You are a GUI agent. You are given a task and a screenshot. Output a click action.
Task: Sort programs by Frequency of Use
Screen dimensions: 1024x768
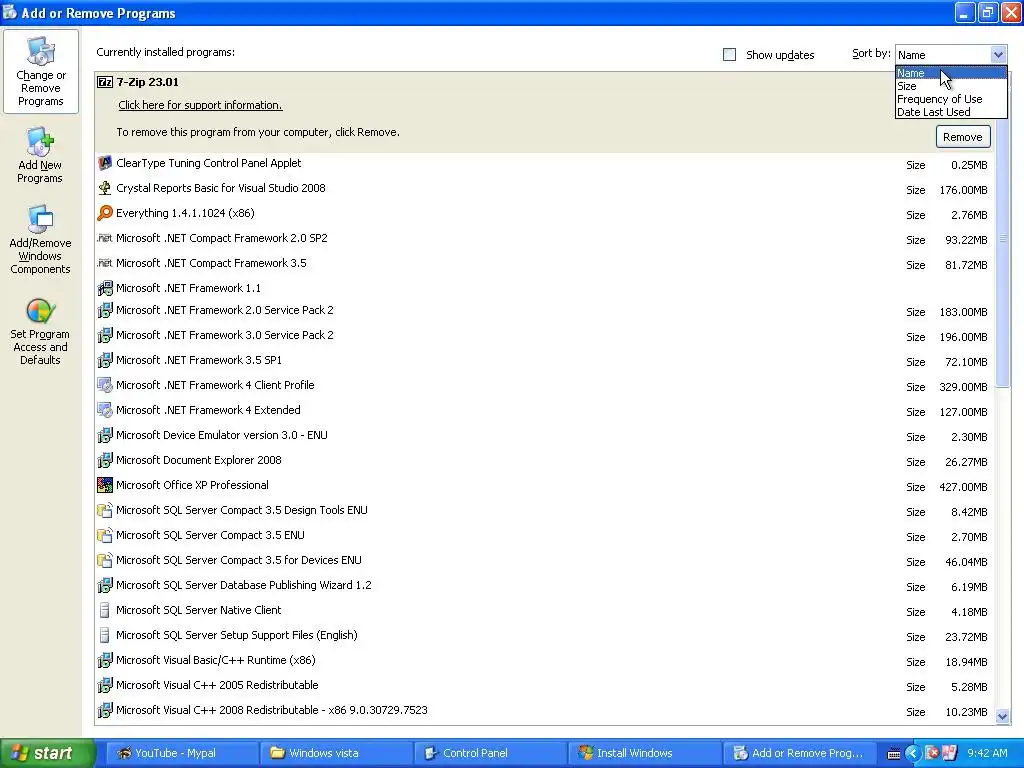click(950, 99)
